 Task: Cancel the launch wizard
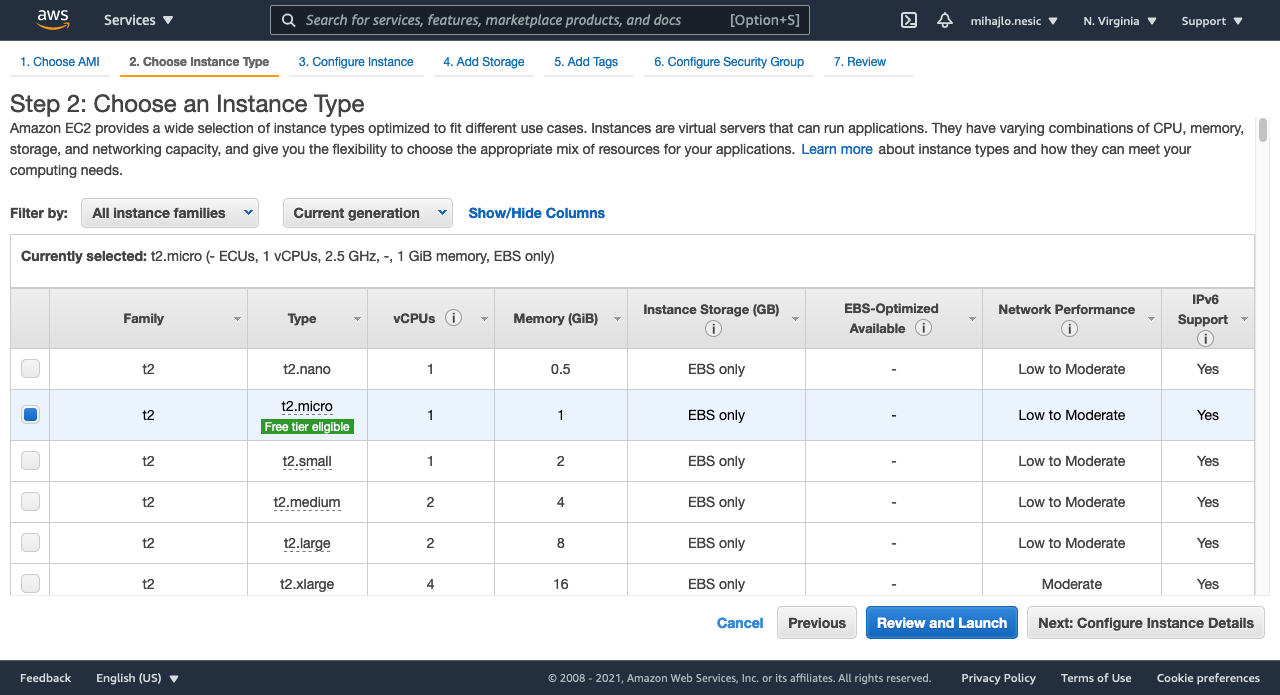coord(740,623)
